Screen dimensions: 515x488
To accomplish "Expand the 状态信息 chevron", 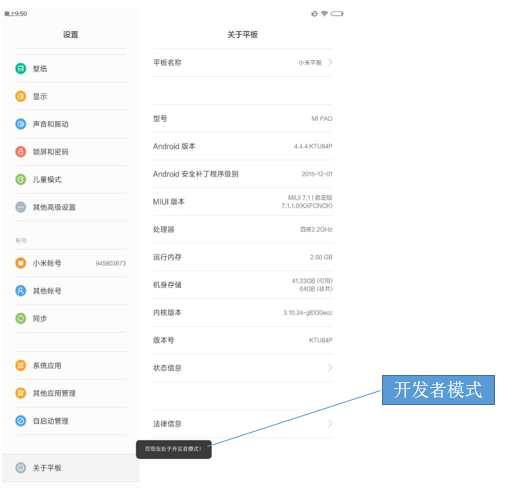I will (x=330, y=368).
